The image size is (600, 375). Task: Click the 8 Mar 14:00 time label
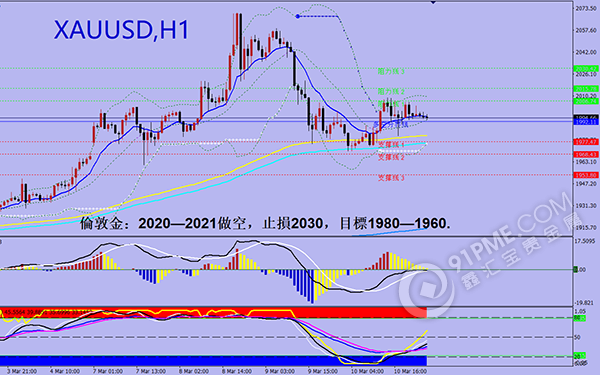point(236,371)
